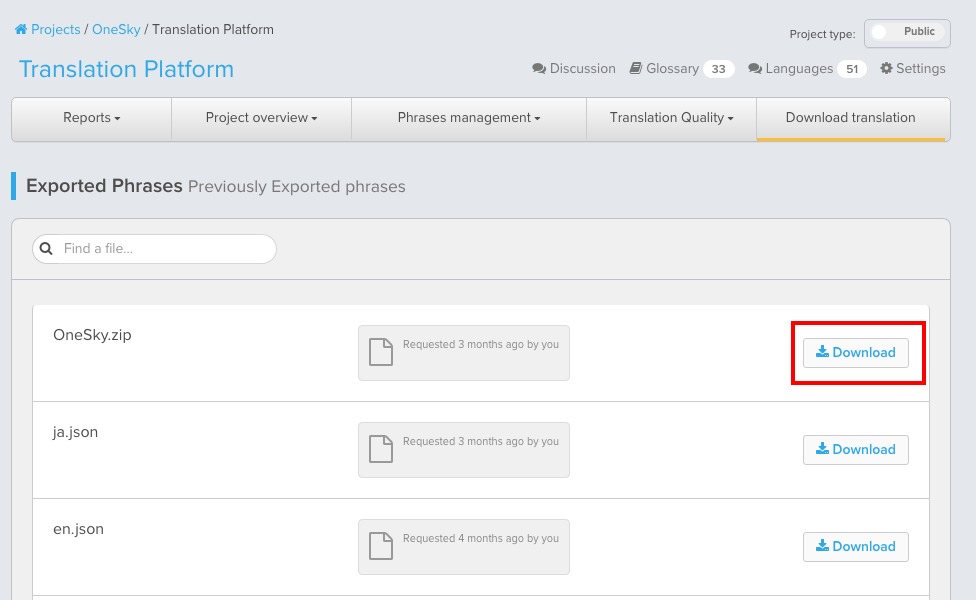
Task: Expand the Phrases management dropdown
Action: pos(469,118)
